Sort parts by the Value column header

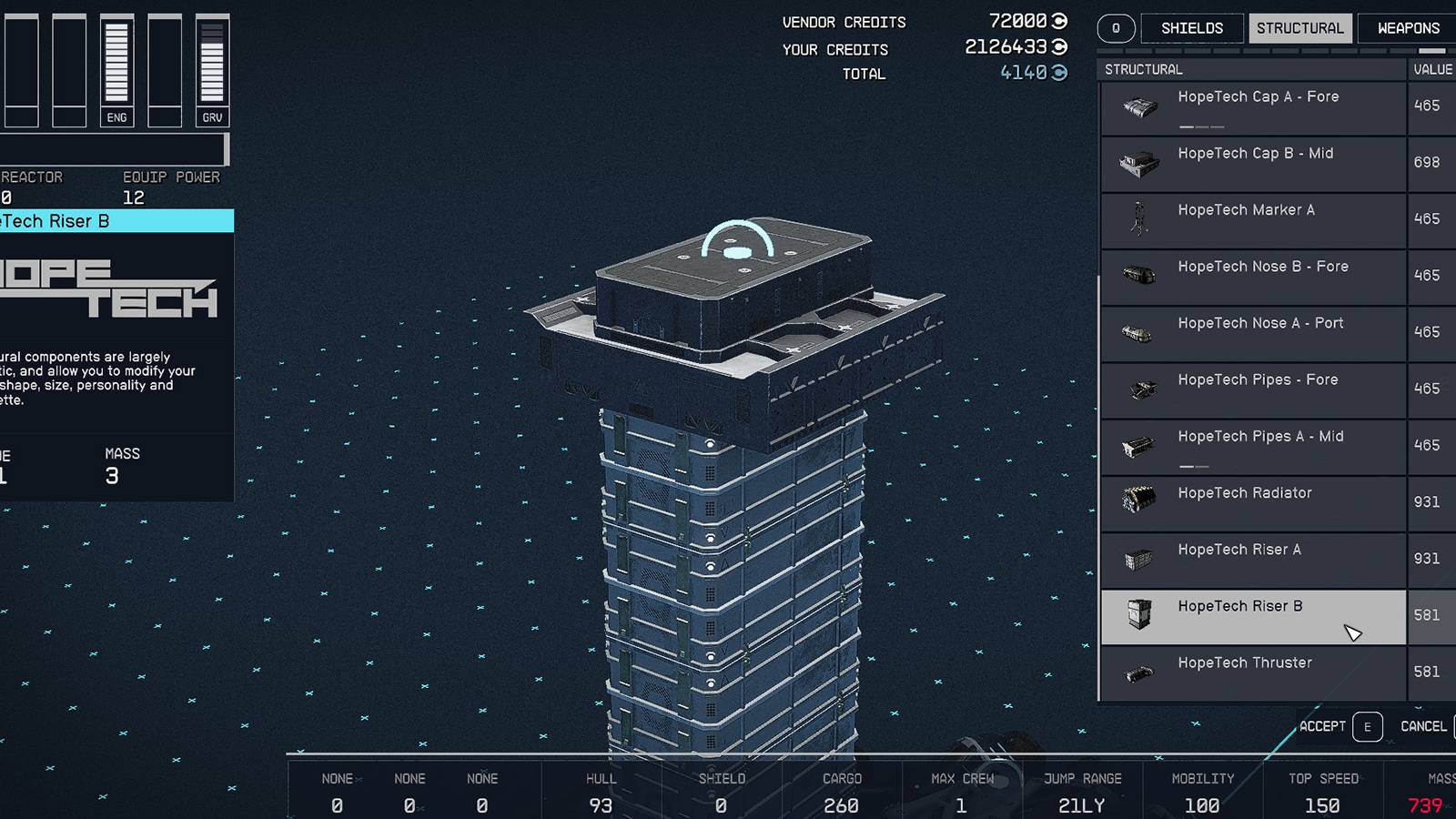[x=1432, y=69]
